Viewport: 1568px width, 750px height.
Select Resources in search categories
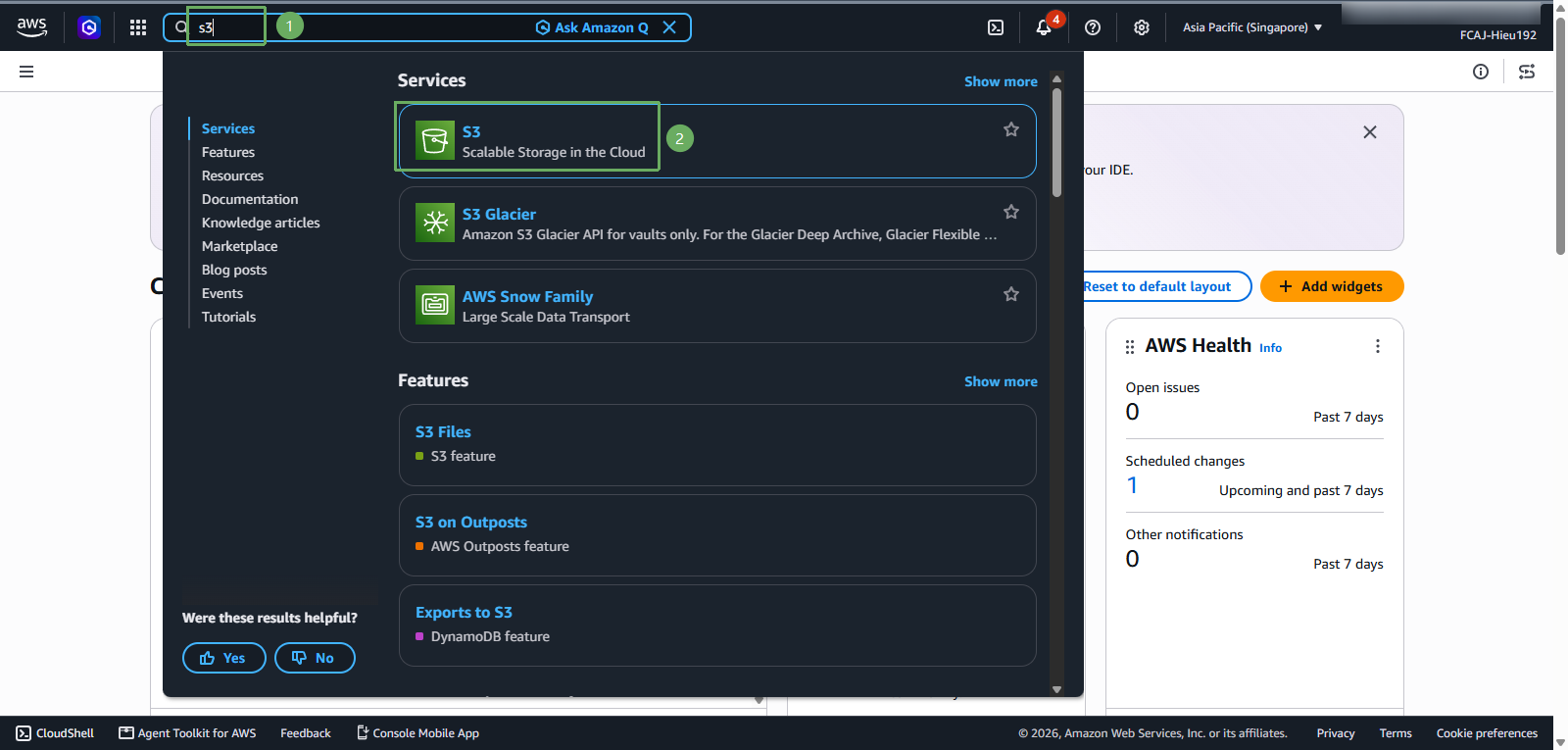pos(232,175)
